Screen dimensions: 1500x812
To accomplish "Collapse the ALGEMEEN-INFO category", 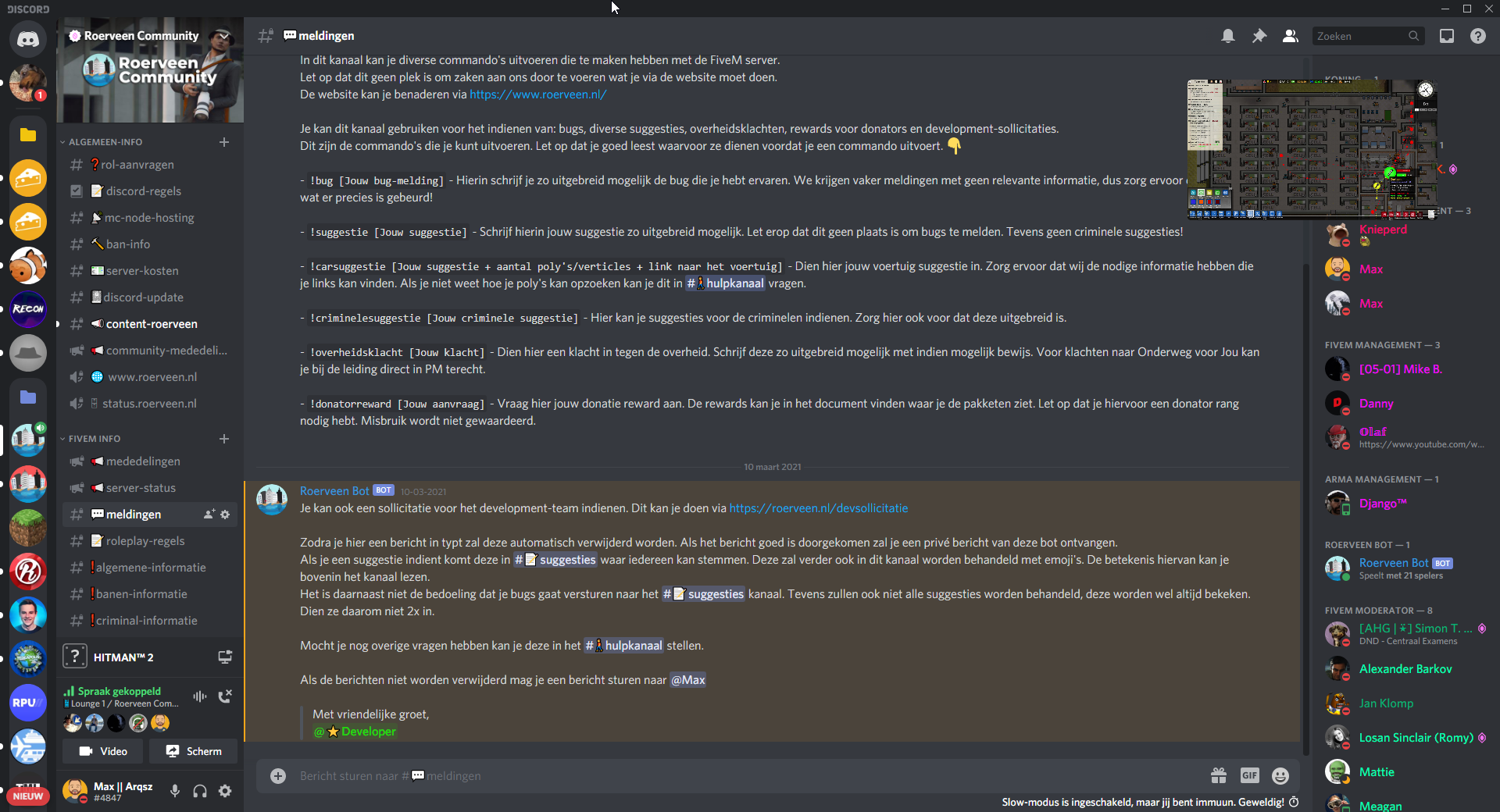I will [105, 142].
